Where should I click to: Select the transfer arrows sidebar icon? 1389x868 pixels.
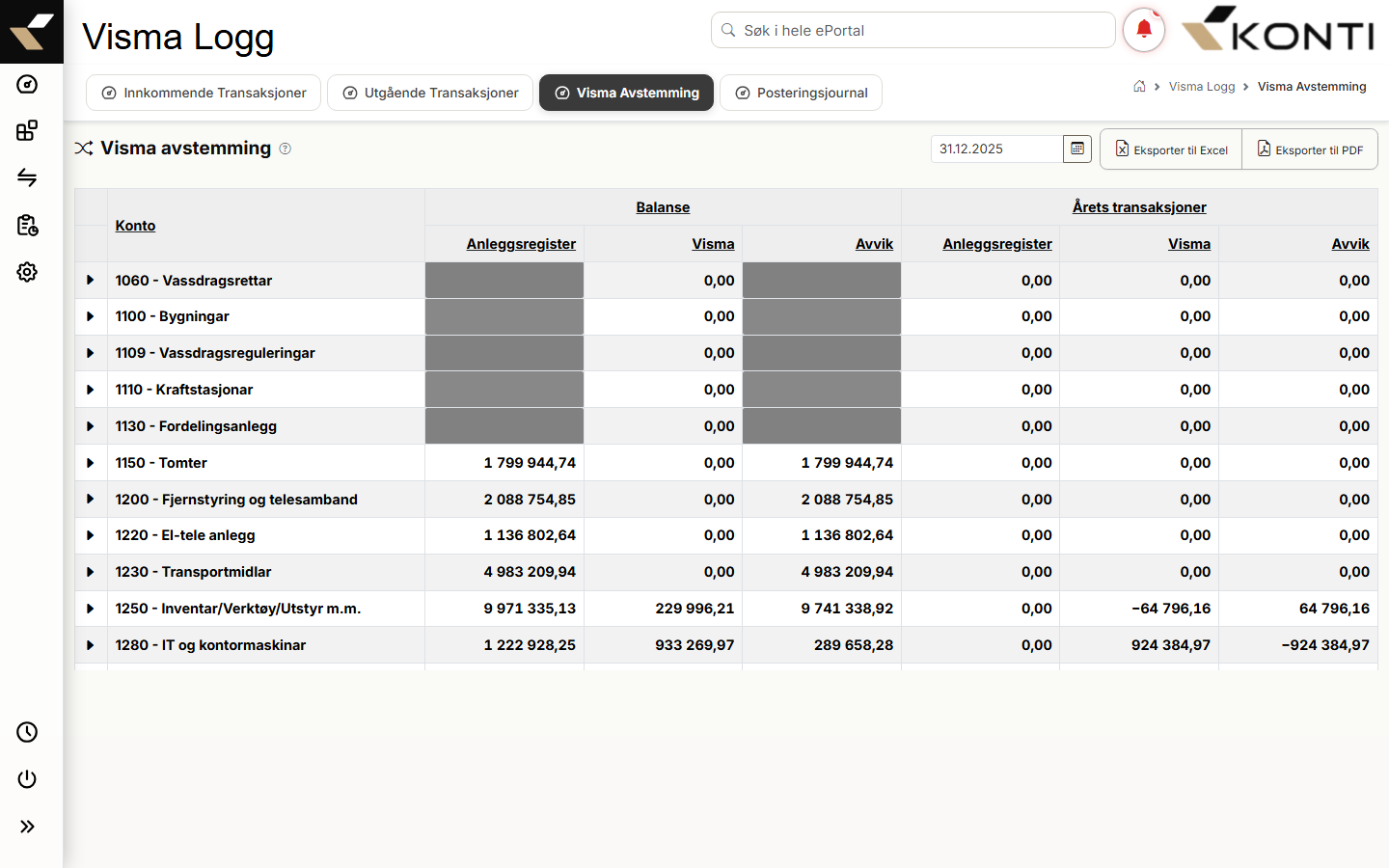[27, 177]
